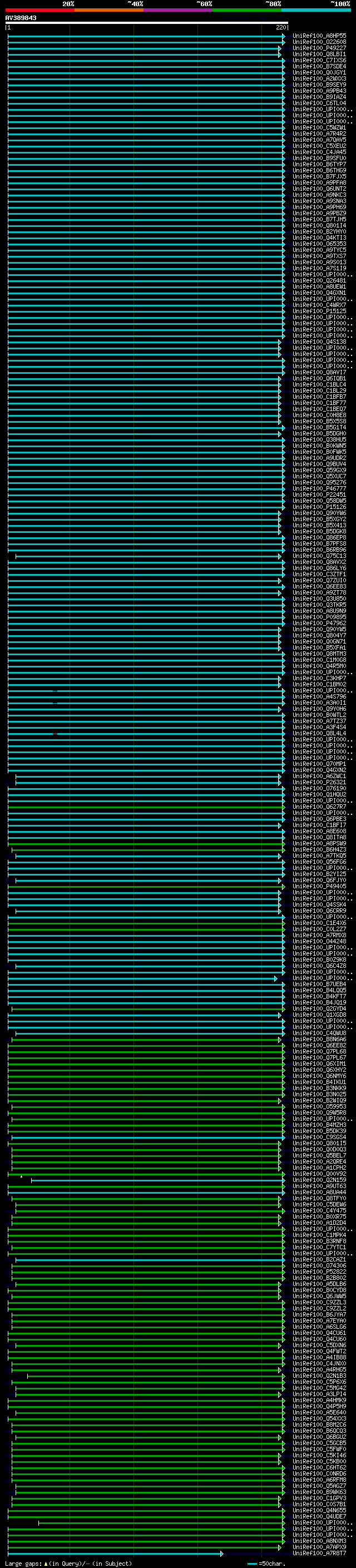Viewport: 356px width, 1568px height.
Task: Open hit UniRef100_C4JA45
Action: point(319,152)
